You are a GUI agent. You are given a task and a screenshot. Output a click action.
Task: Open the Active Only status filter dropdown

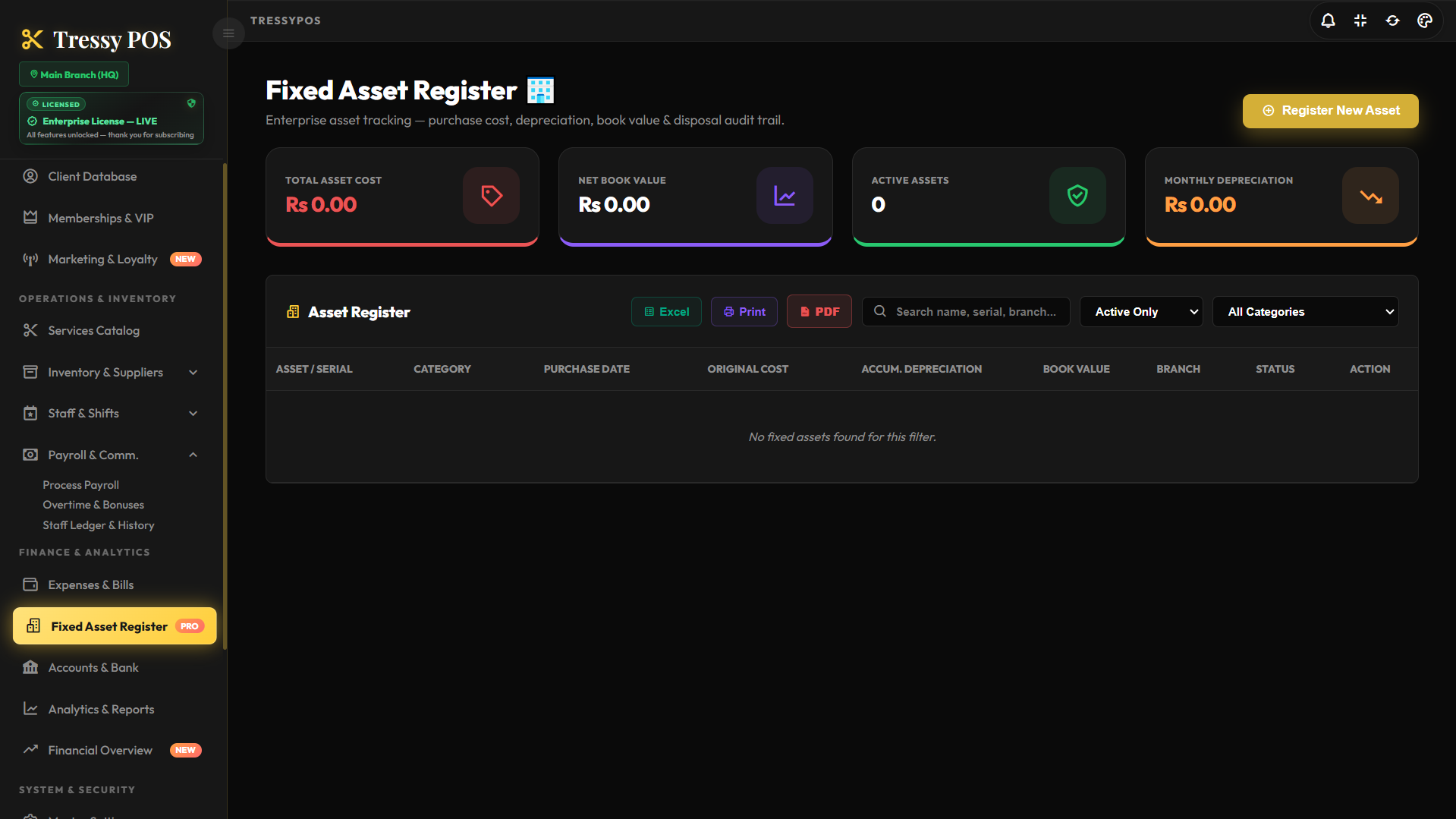1141,311
